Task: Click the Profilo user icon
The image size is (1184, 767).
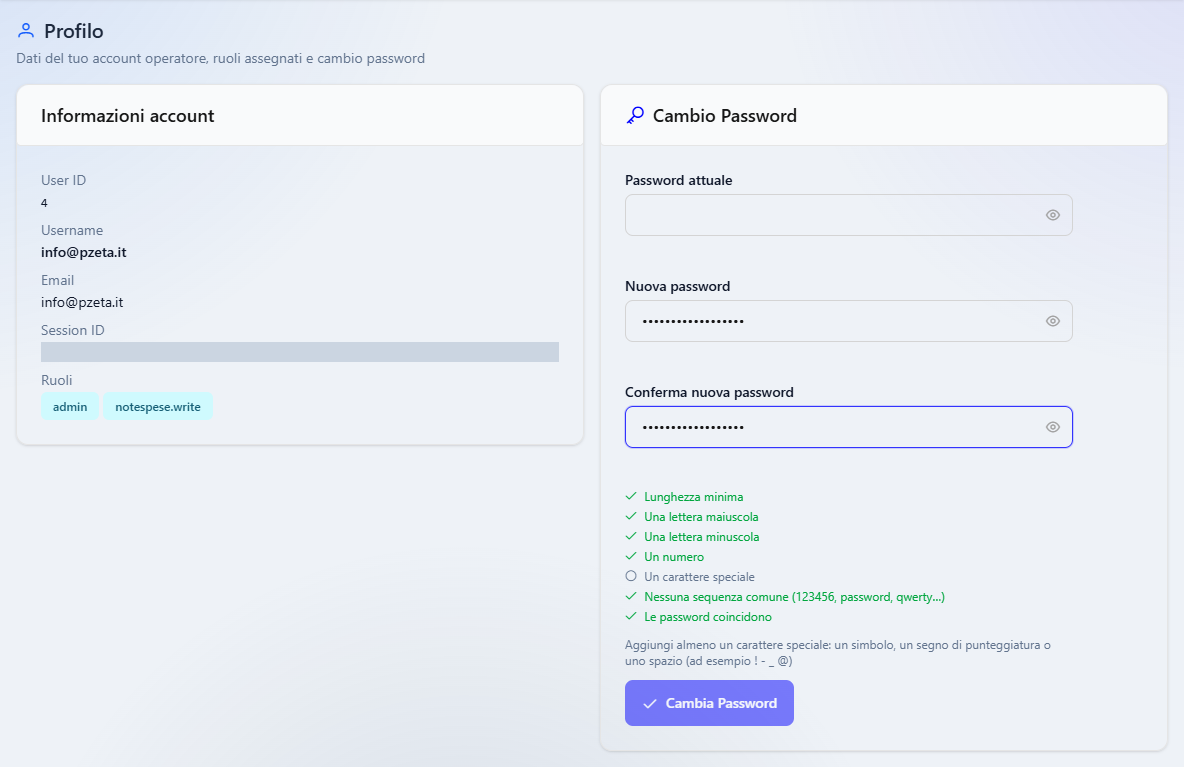Action: pos(26,31)
